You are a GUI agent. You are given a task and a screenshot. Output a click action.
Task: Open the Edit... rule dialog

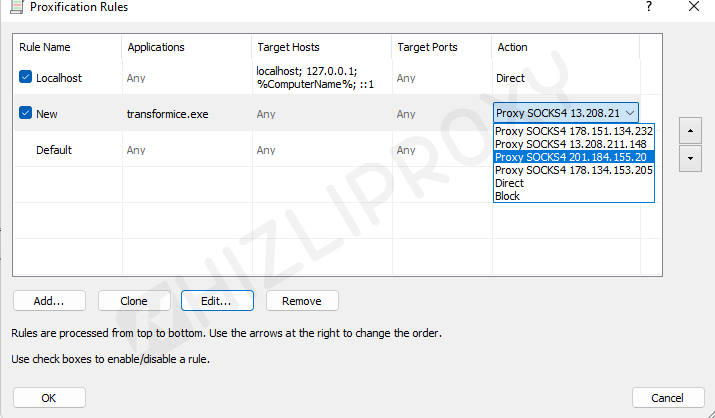[217, 300]
